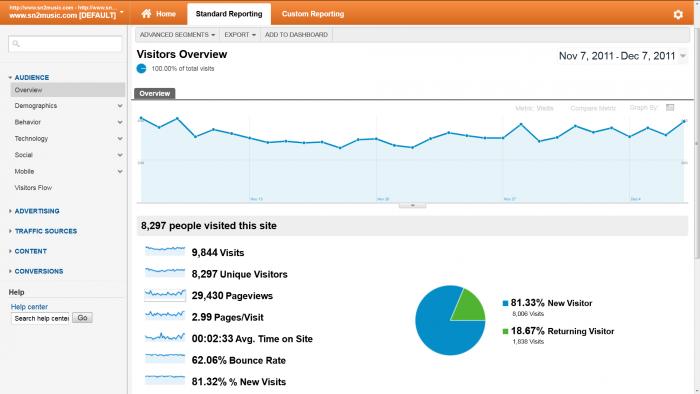Click the Pageviews sparkline thumbnail
This screenshot has width=700, height=394.
click(x=165, y=294)
